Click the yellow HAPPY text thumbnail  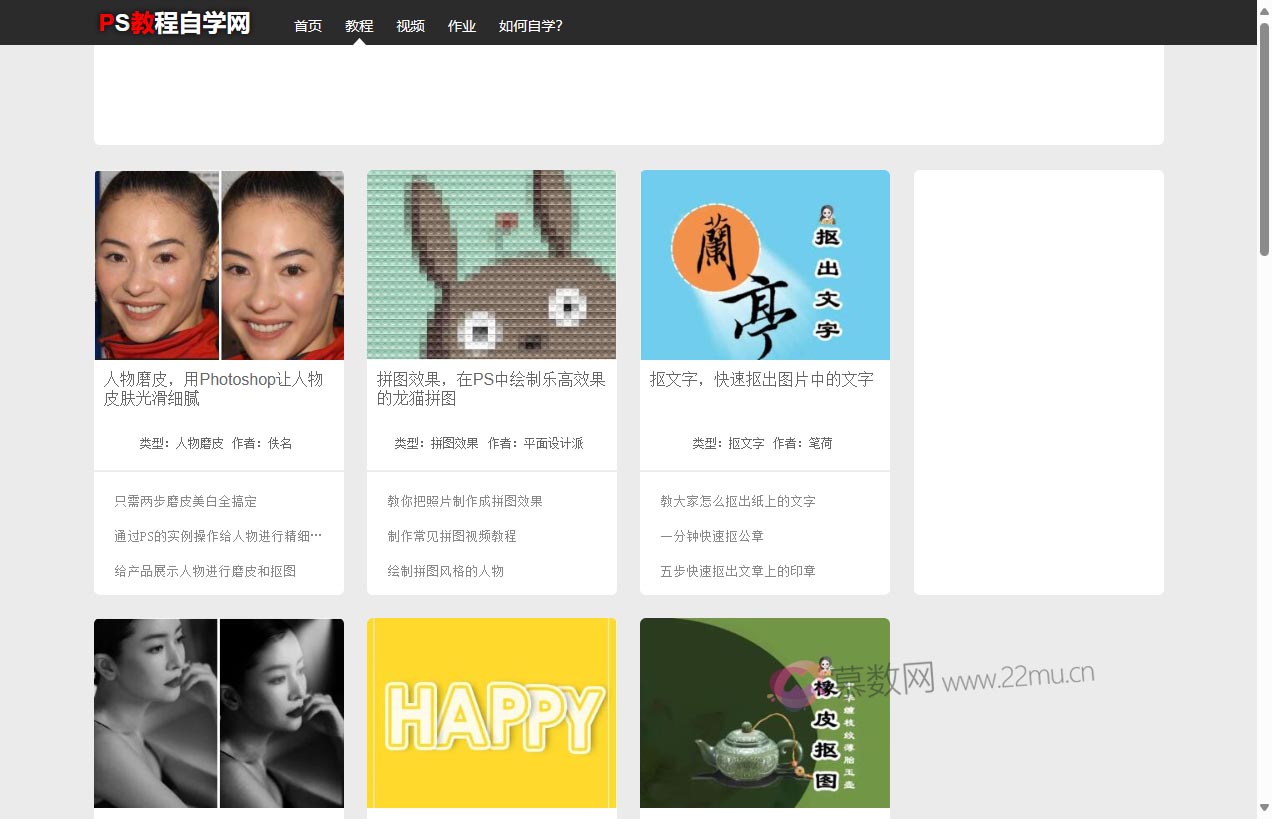tap(491, 713)
